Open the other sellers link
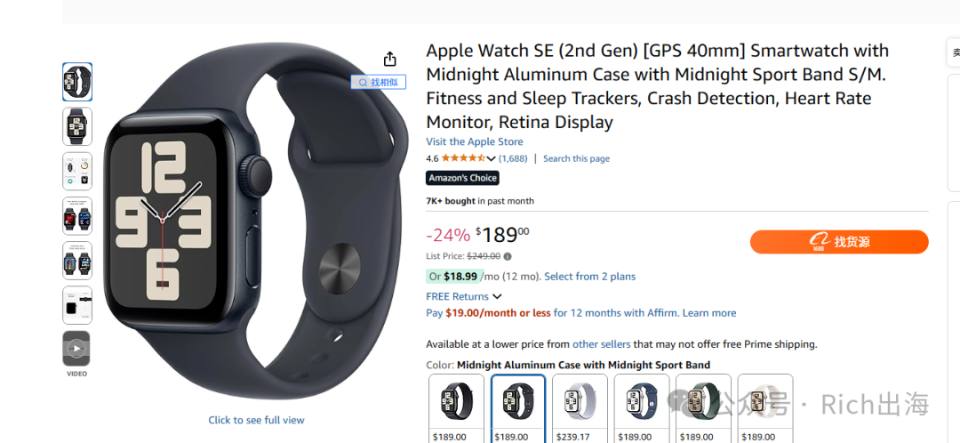 pyautogui.click(x=601, y=344)
